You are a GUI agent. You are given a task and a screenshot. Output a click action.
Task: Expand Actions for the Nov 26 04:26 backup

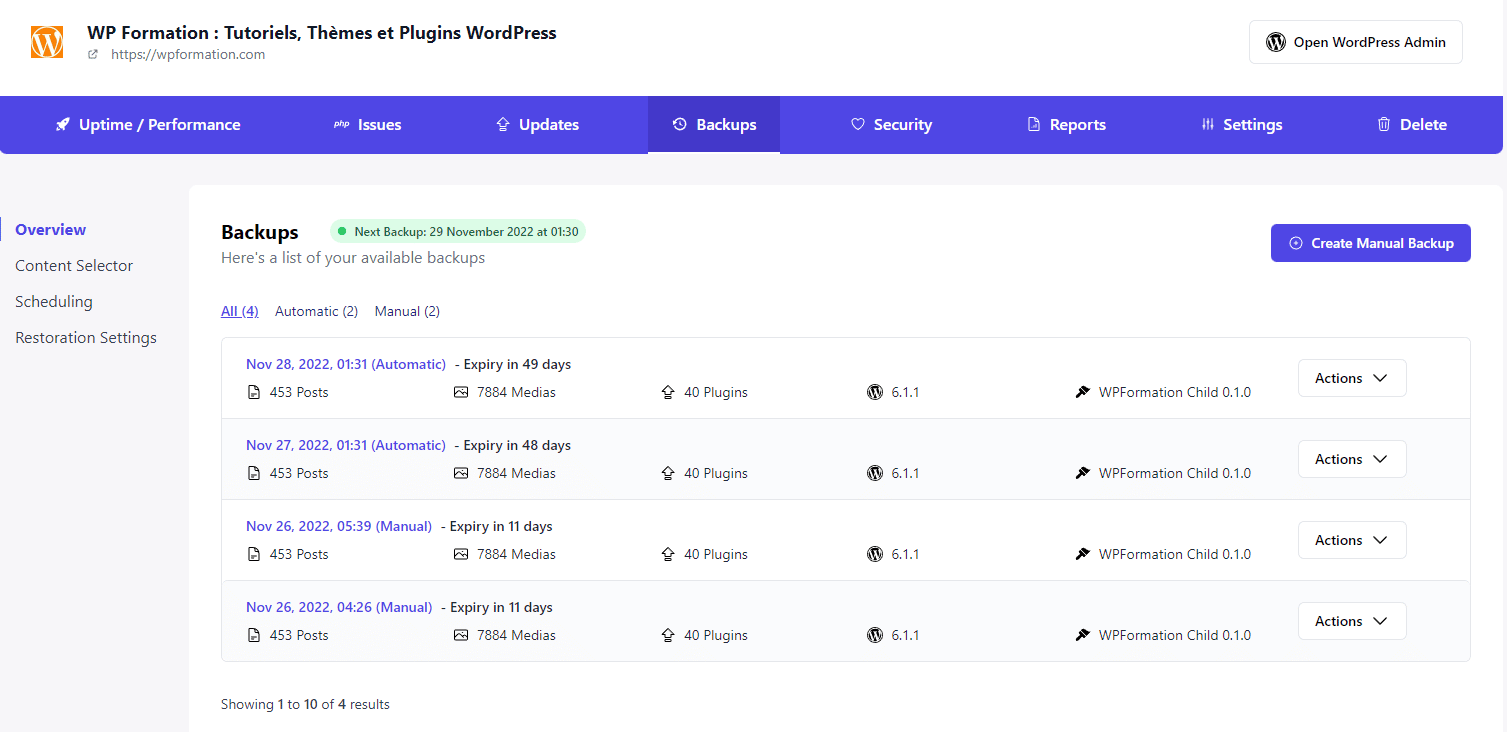[x=1351, y=621]
